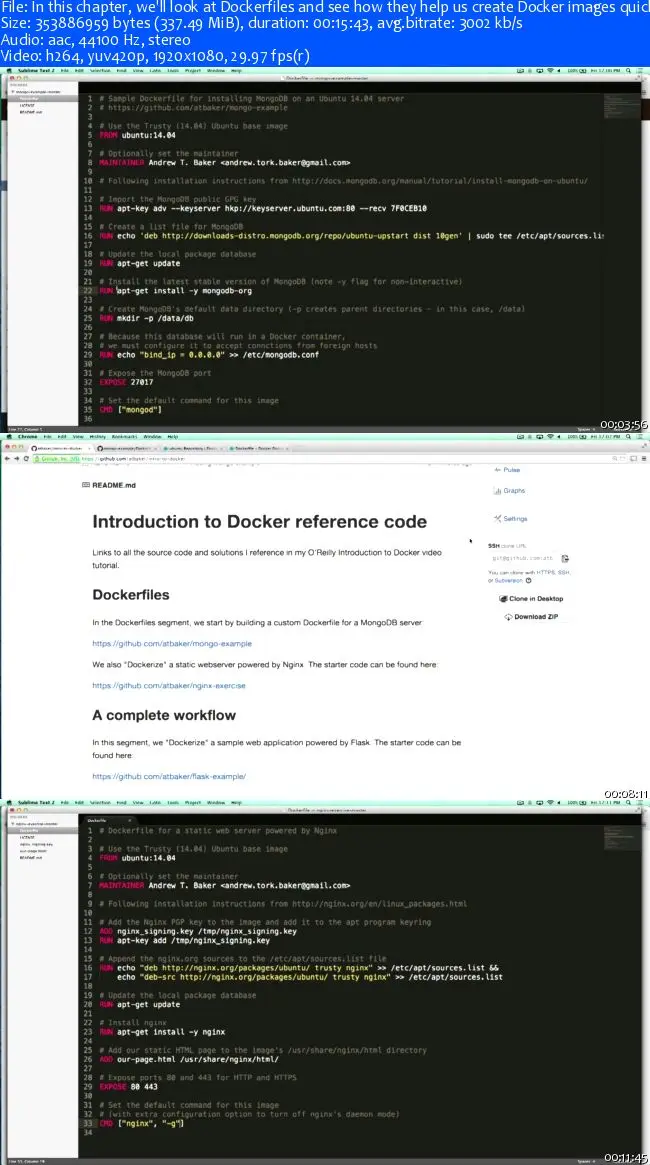Screen dimensions: 650x1165
Task: Click the Clone in Desktop button
Action: [531, 599]
